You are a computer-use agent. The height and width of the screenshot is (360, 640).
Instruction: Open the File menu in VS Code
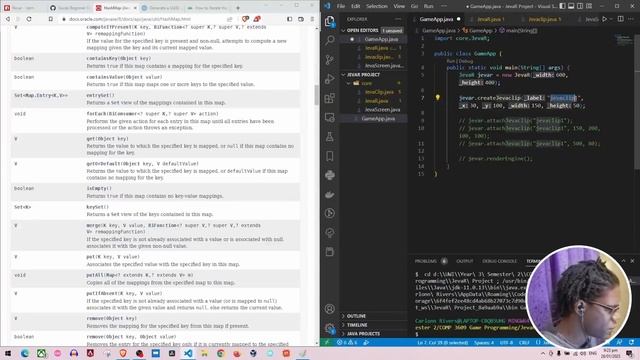click(x=340, y=6)
